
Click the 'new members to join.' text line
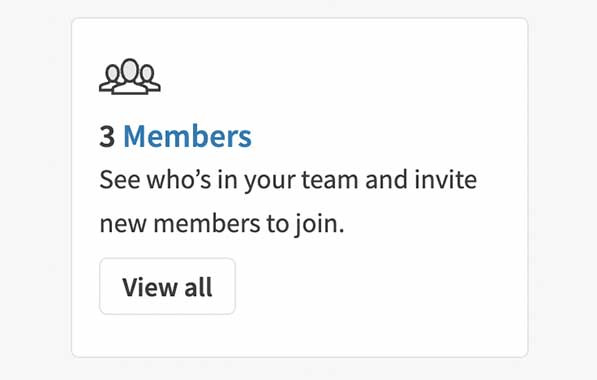tap(222, 224)
